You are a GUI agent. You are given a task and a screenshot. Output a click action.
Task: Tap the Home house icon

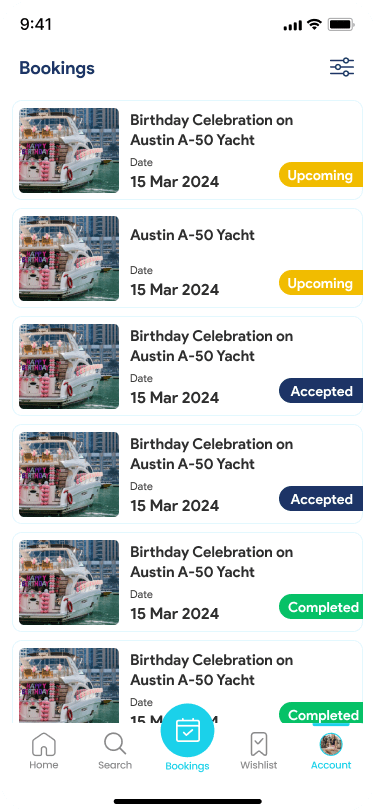click(44, 744)
